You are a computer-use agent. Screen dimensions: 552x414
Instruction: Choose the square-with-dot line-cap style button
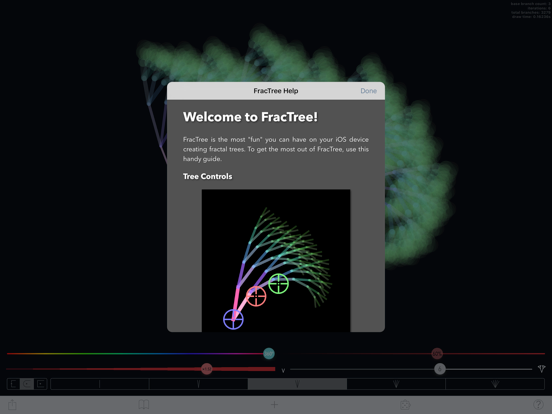tap(41, 384)
